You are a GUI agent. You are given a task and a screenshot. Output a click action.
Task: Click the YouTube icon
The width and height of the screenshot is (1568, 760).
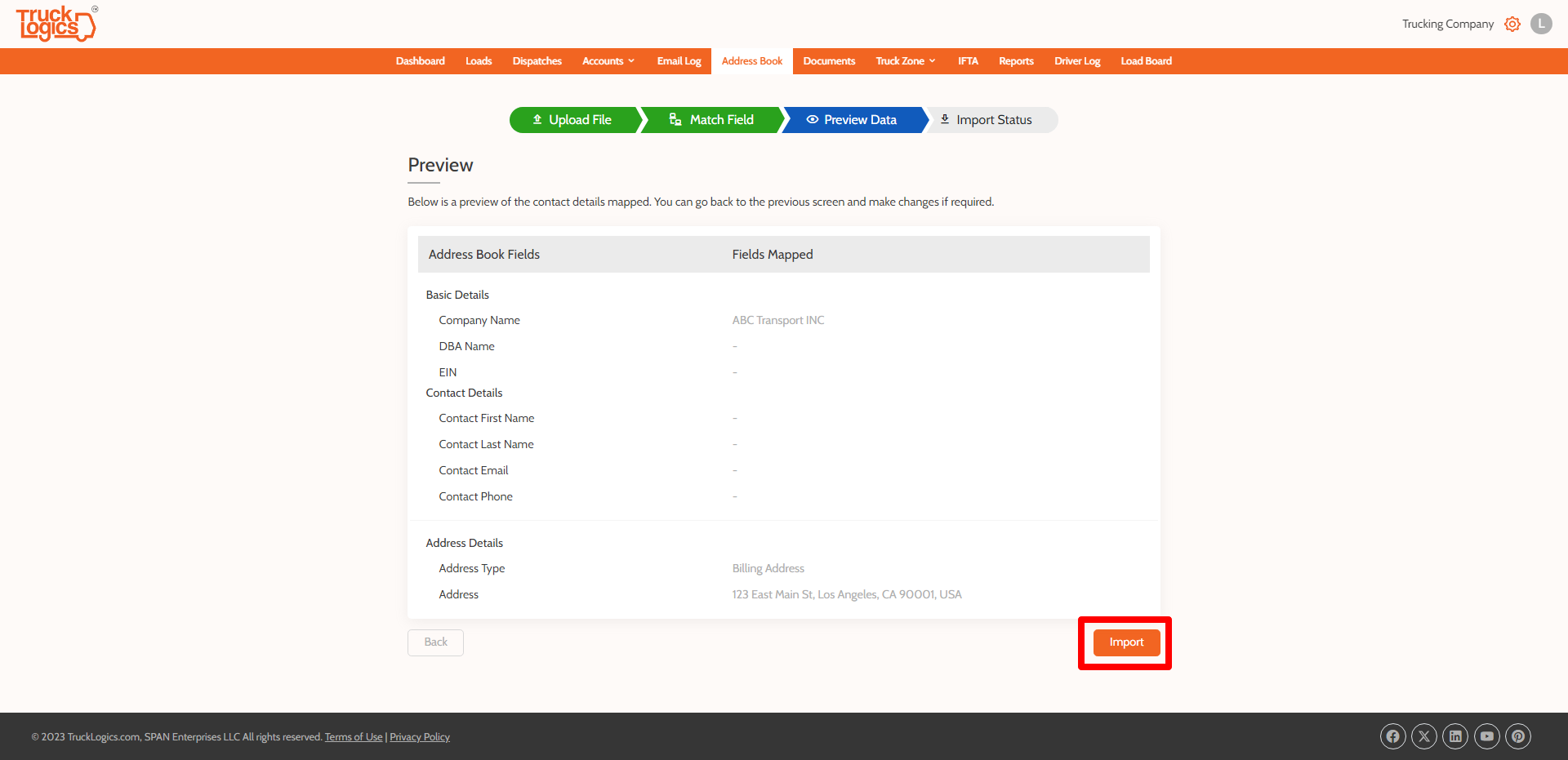[1486, 736]
